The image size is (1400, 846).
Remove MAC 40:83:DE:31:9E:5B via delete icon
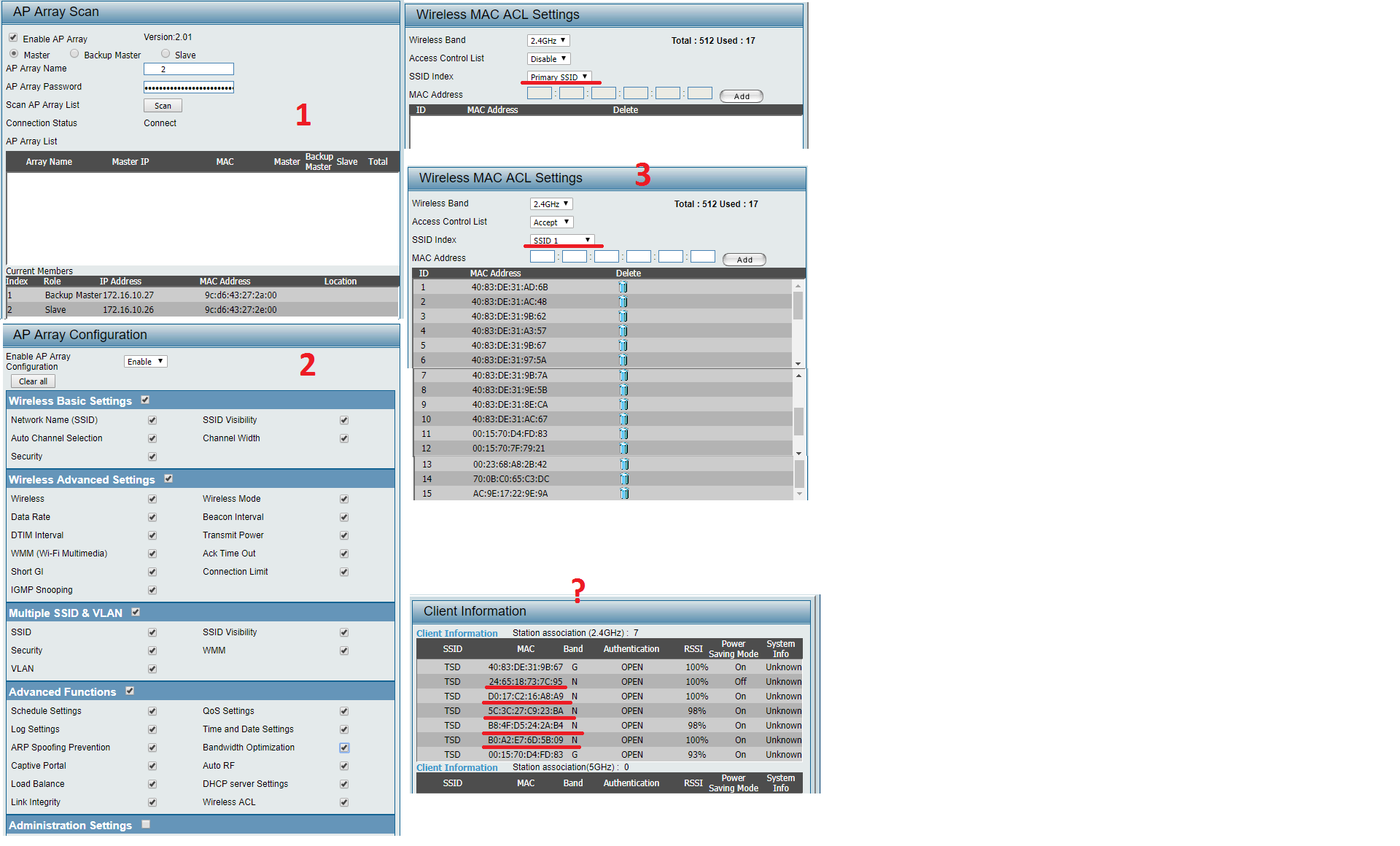coord(624,390)
